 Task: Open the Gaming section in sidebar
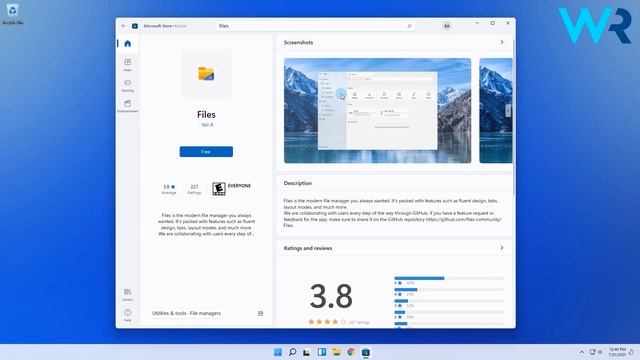128,85
